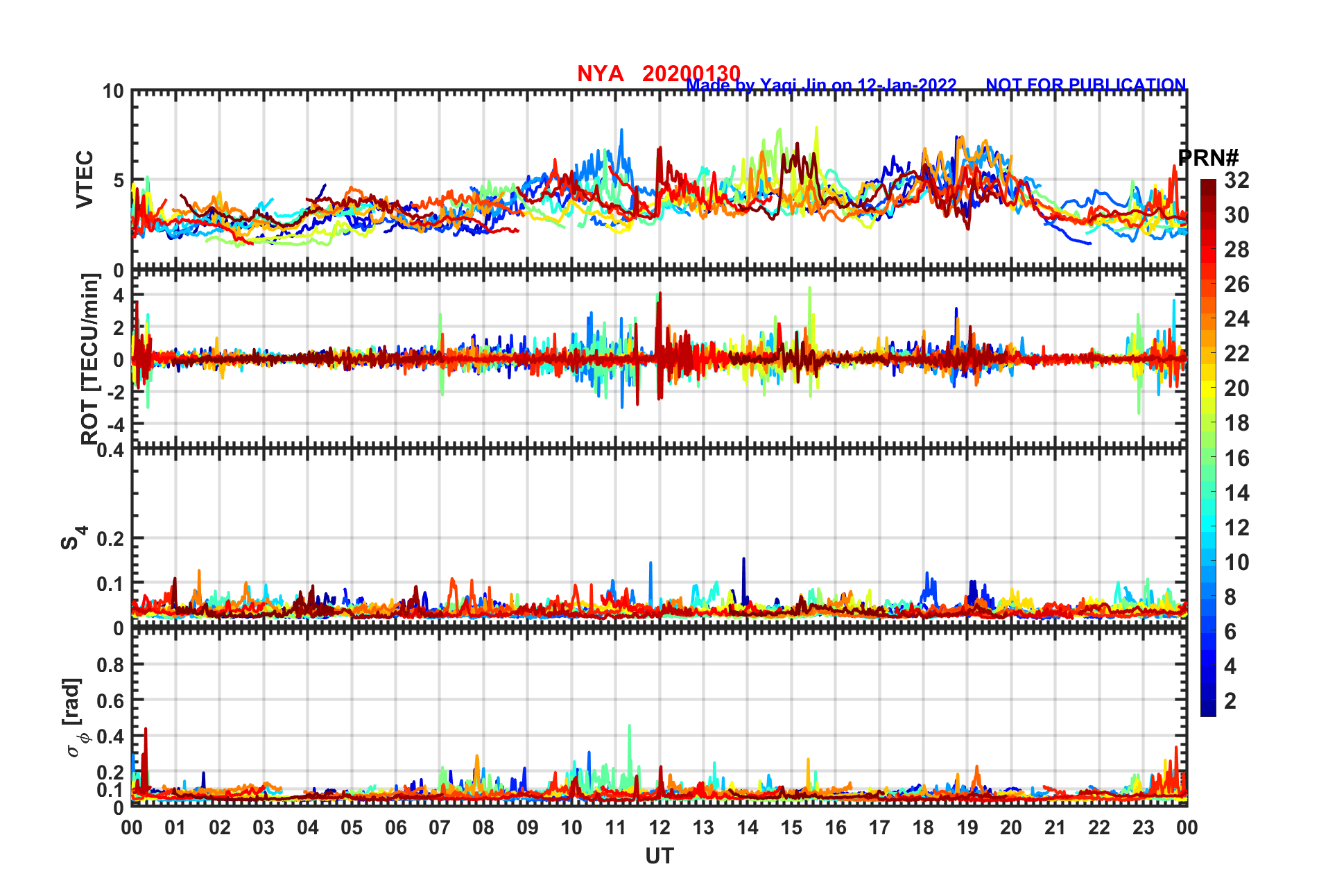Click colorbar label 32
Image resolution: width=1319 pixels, height=896 pixels.
point(1236,180)
